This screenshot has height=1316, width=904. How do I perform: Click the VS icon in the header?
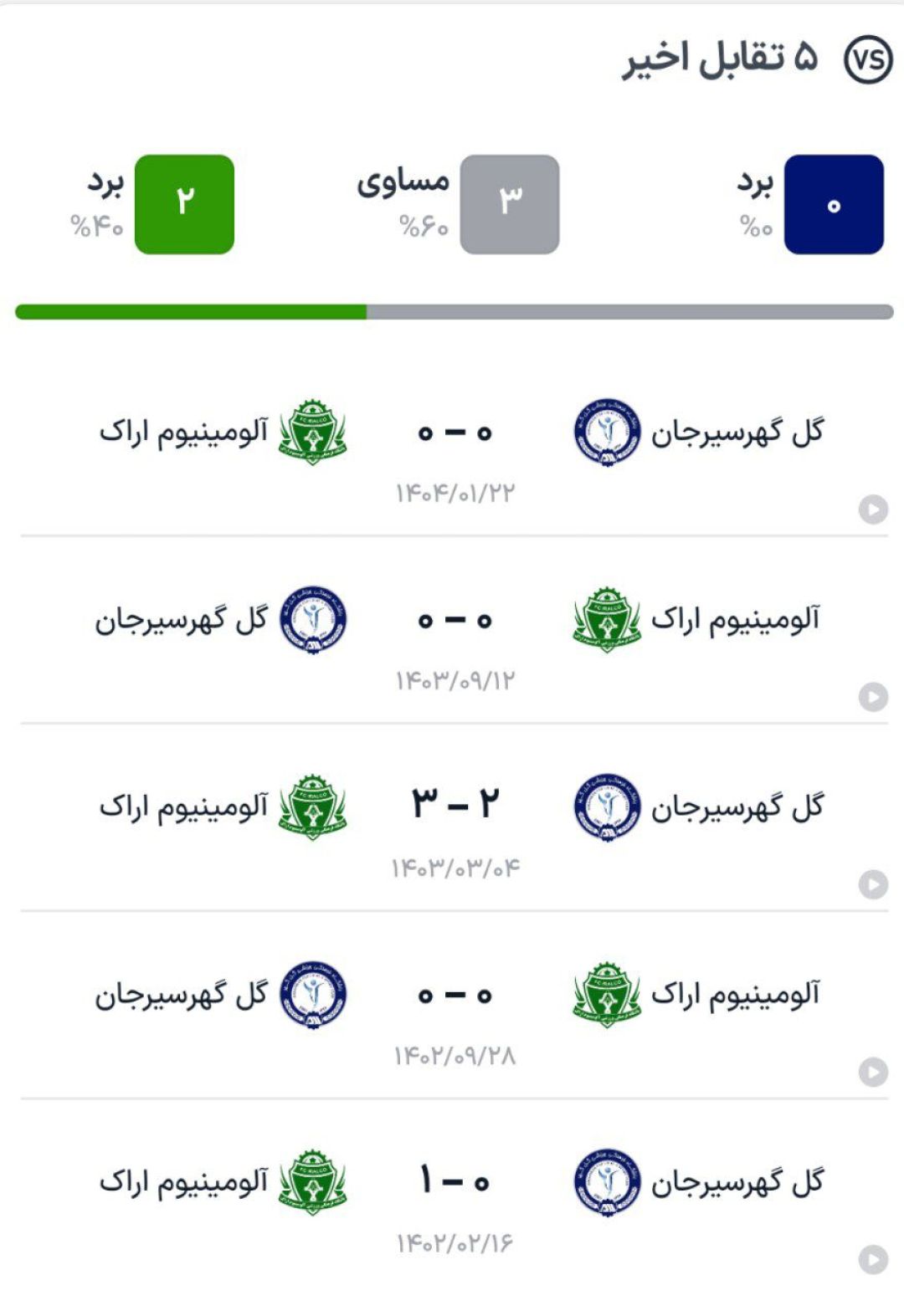[868, 60]
